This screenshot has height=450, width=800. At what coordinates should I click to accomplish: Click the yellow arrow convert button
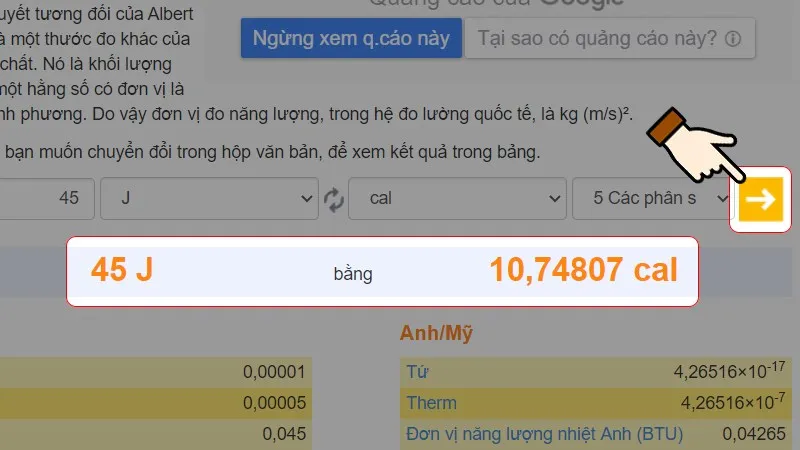coord(761,199)
